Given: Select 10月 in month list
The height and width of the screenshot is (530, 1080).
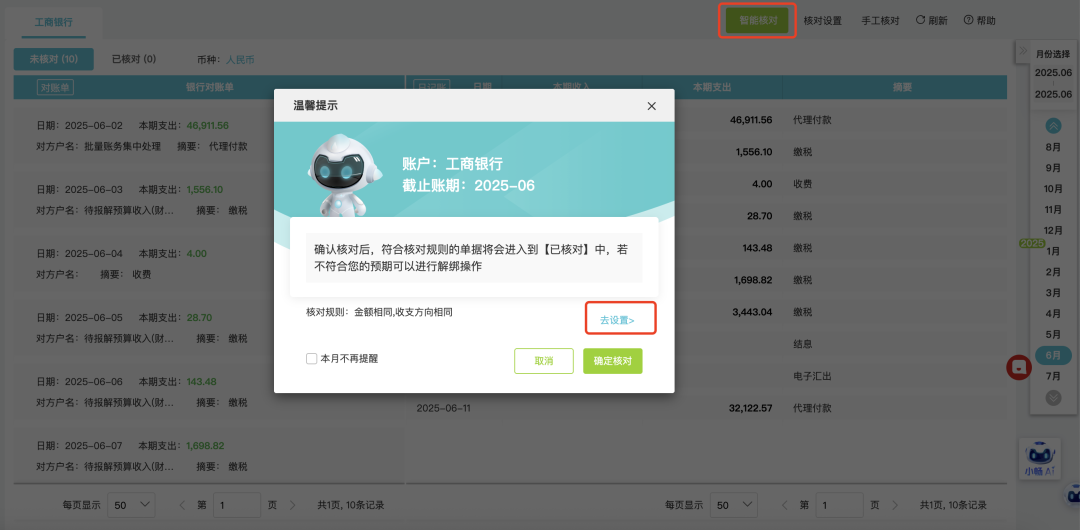Looking at the screenshot, I should 1053,189.
